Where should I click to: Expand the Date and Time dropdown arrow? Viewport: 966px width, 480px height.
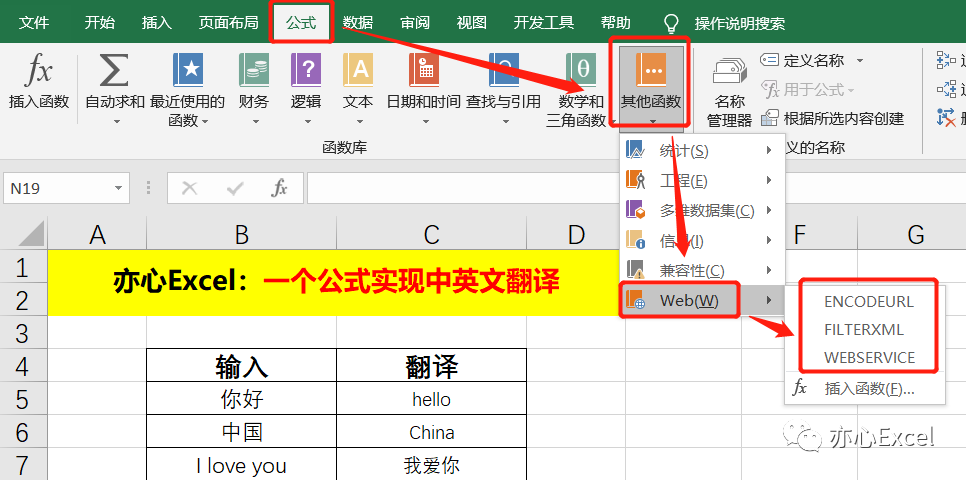(424, 121)
